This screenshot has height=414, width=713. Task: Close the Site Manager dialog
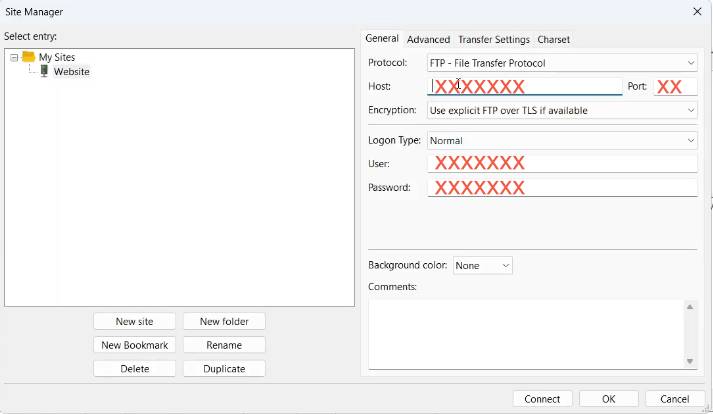pyautogui.click(x=697, y=11)
